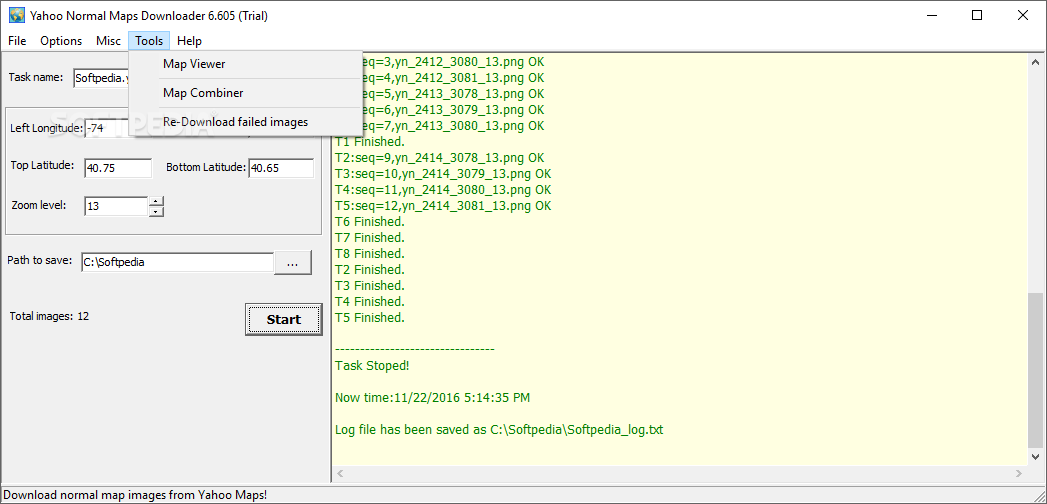Click the 'T8 Finished.' log line
Screen dimensions: 1047x504
pos(370,254)
